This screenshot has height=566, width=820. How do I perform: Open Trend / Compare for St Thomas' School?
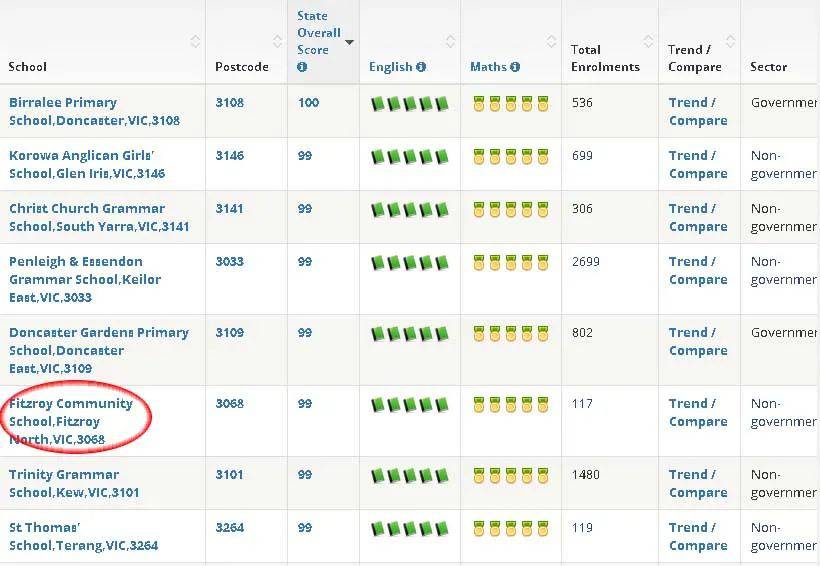click(x=698, y=536)
